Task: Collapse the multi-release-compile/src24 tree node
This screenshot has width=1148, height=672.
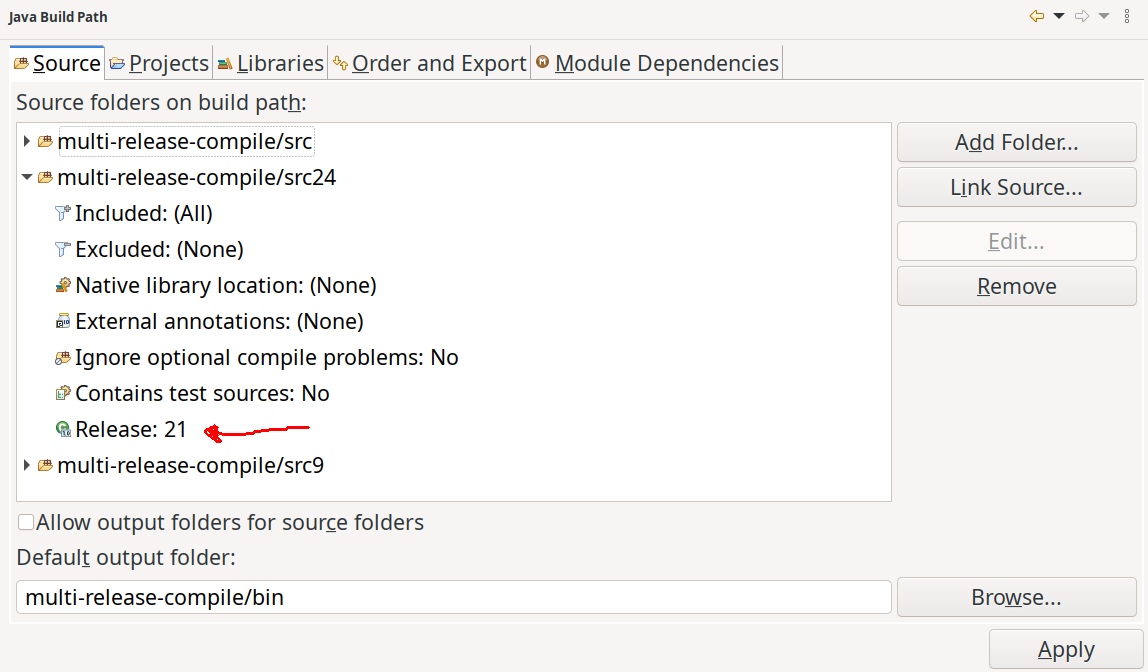Action: point(26,177)
